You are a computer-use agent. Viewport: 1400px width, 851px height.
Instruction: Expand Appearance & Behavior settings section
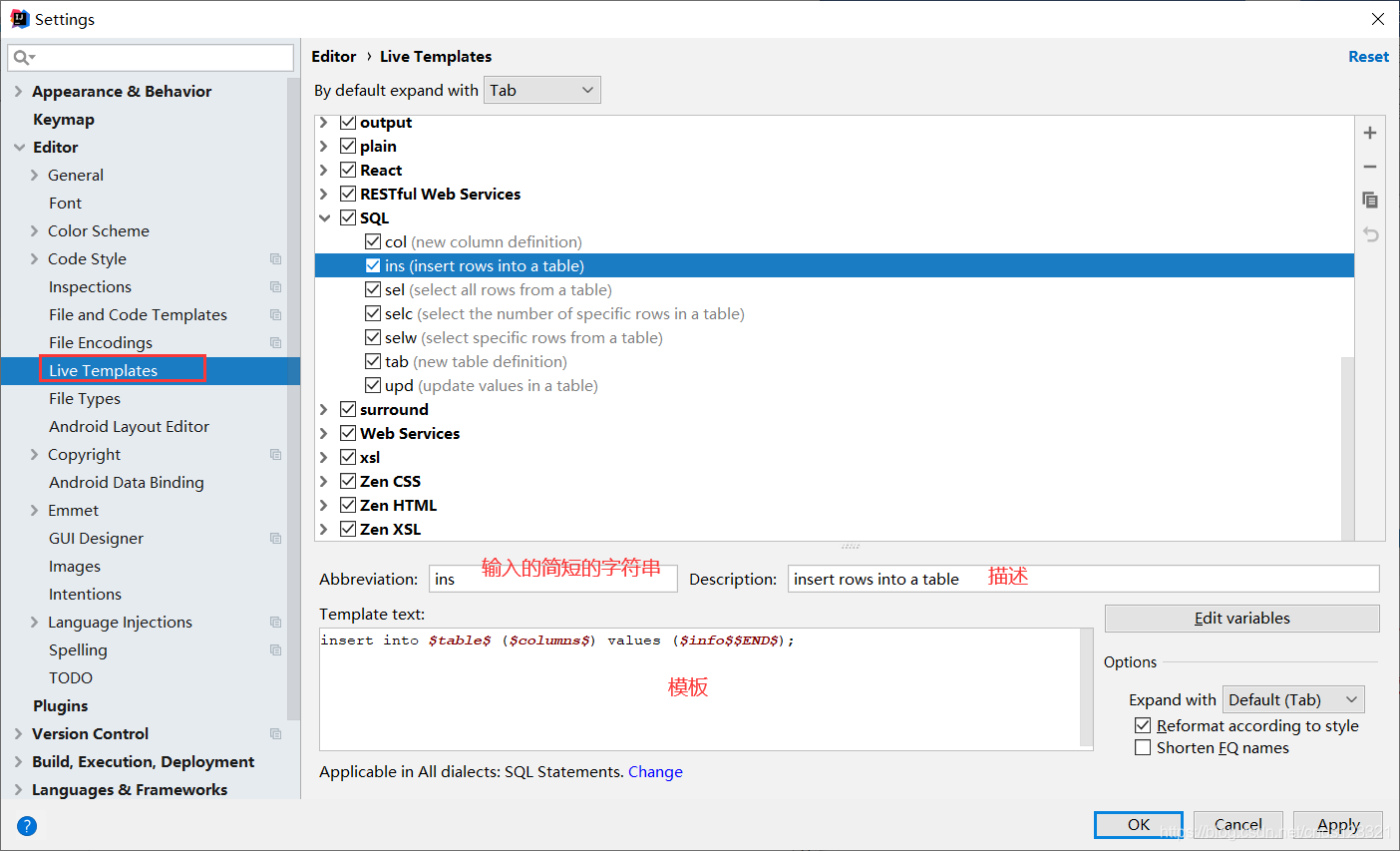click(x=18, y=91)
